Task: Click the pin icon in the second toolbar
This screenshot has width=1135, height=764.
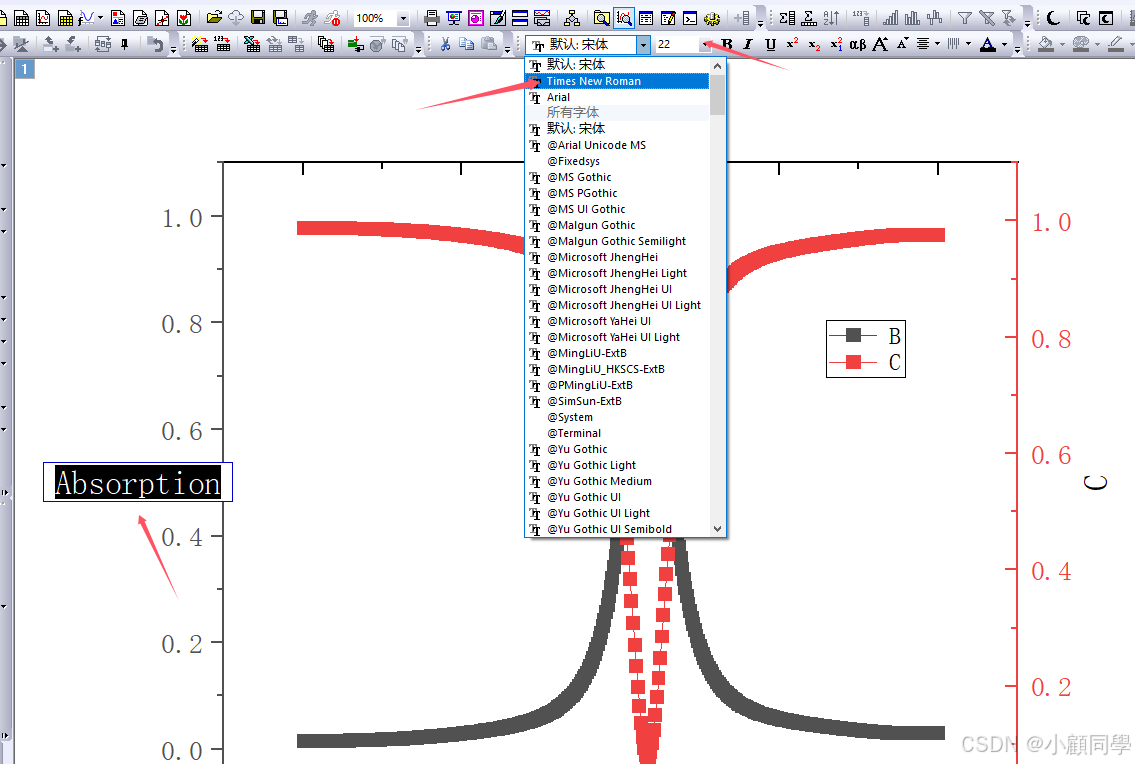Action: [125, 44]
